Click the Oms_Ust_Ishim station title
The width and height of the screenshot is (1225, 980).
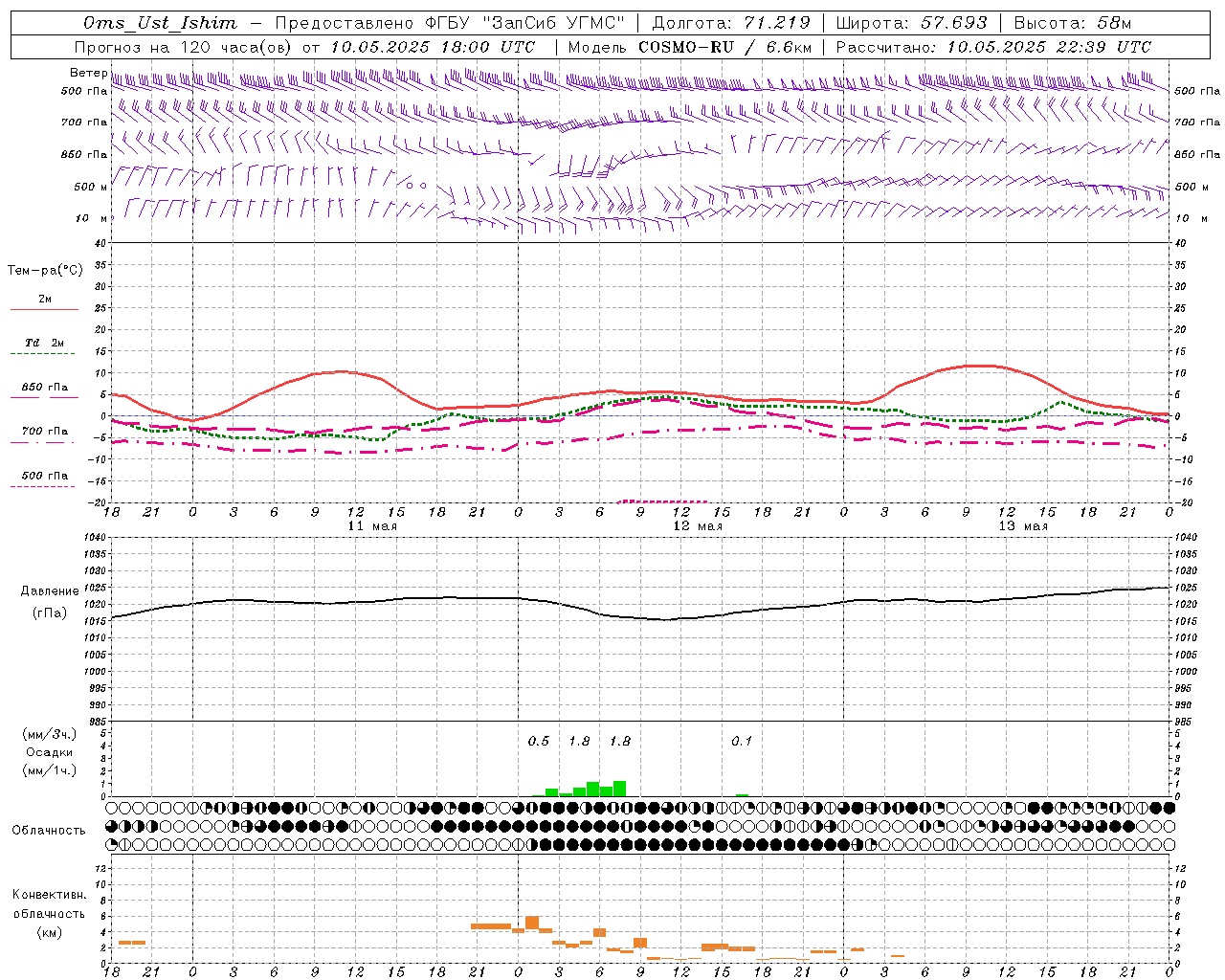[x=160, y=23]
